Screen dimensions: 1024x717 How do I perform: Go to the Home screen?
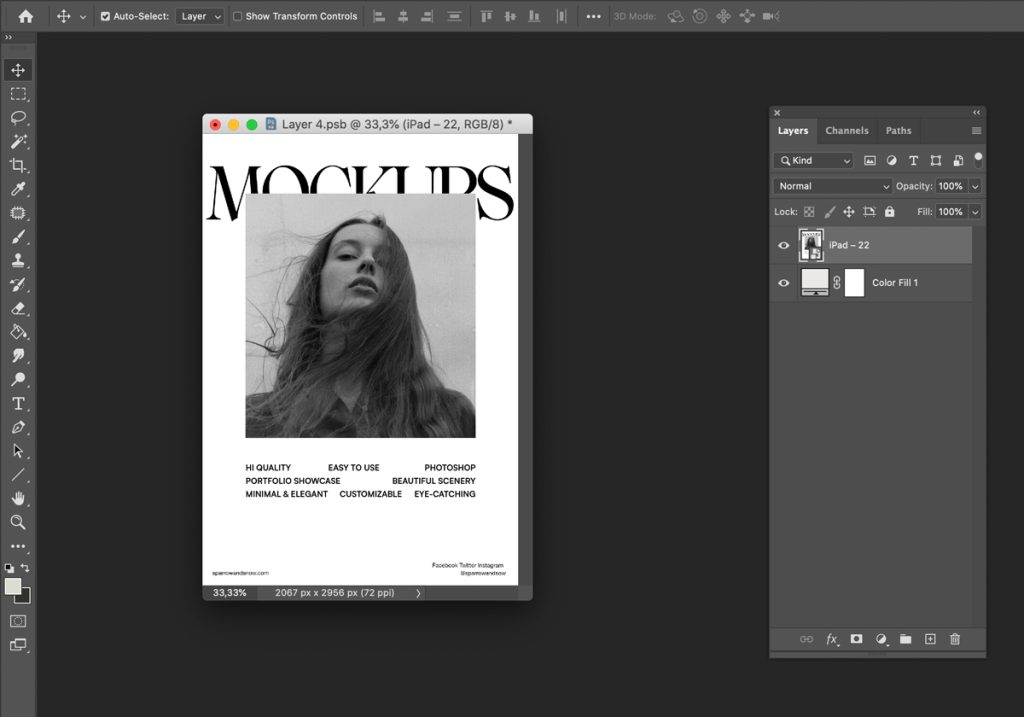(25, 16)
